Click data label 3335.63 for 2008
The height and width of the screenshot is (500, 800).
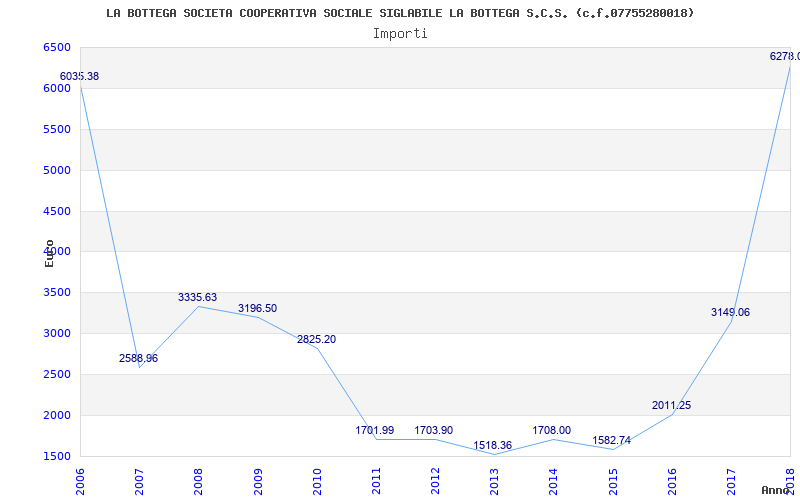click(197, 297)
